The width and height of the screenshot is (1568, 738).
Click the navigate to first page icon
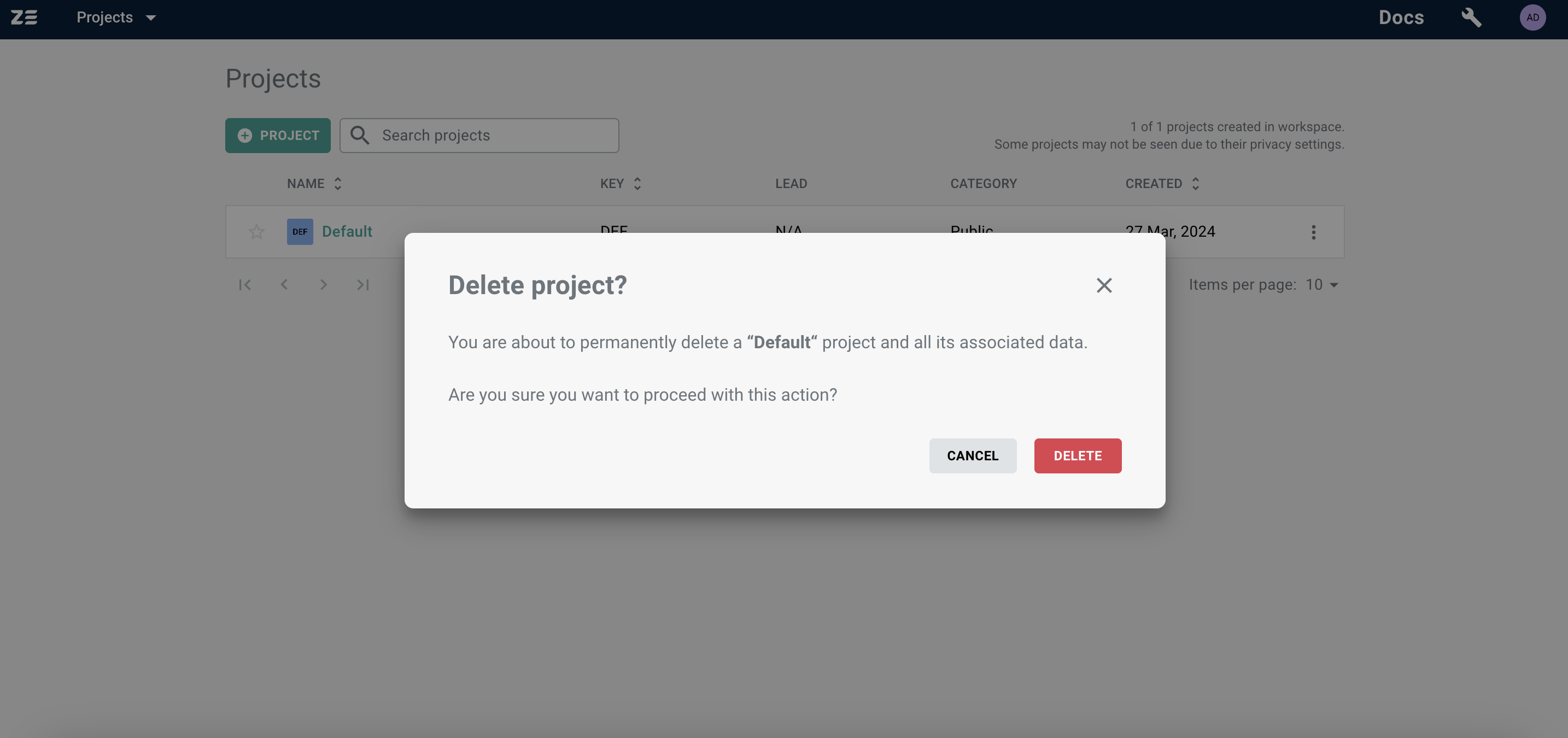click(245, 284)
